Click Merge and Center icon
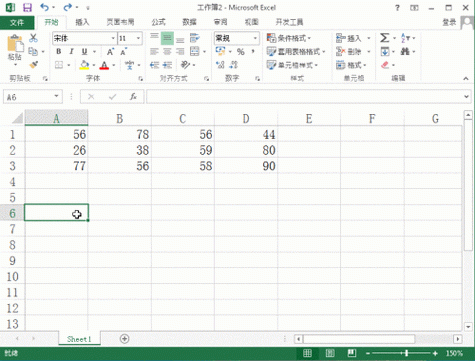The image size is (475, 361). pyautogui.click(x=195, y=51)
